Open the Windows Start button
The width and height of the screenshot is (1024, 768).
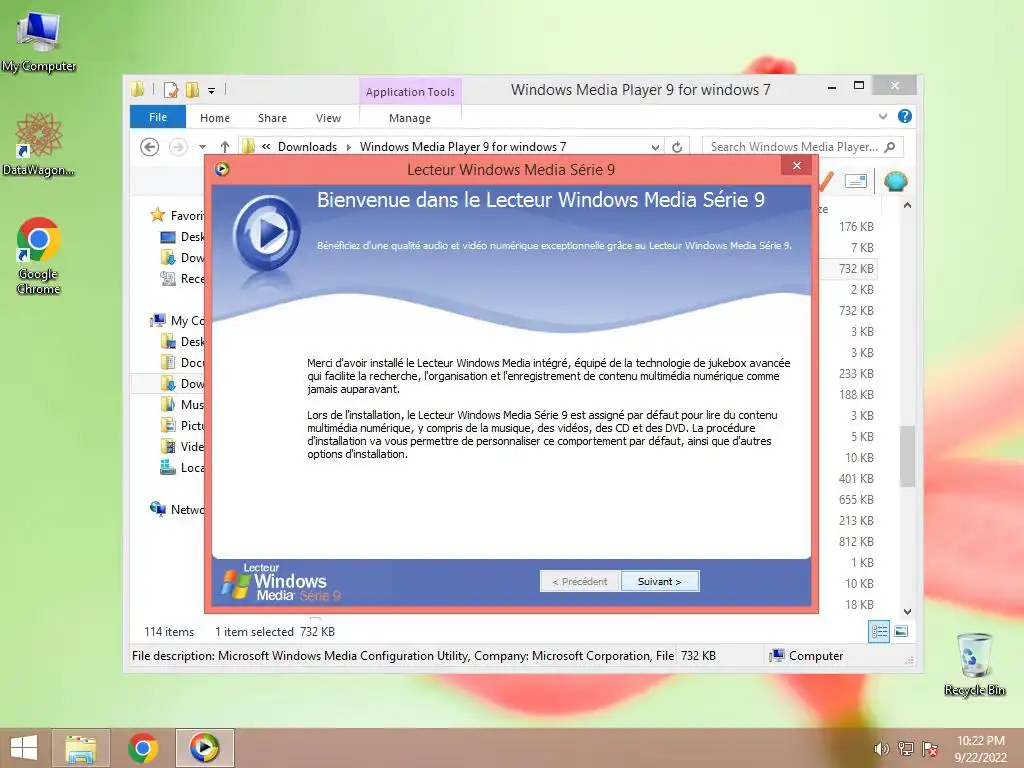click(x=24, y=748)
